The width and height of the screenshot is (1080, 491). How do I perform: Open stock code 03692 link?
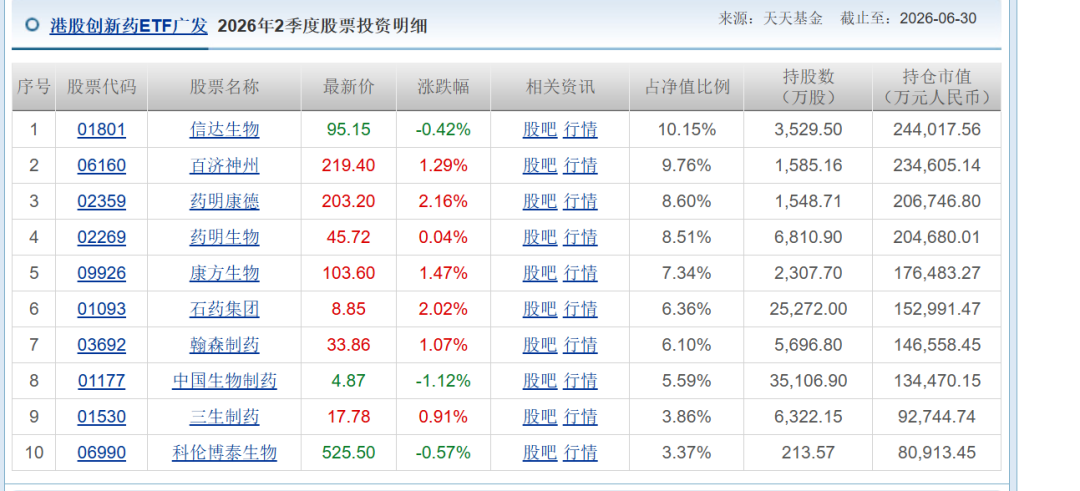coord(101,345)
